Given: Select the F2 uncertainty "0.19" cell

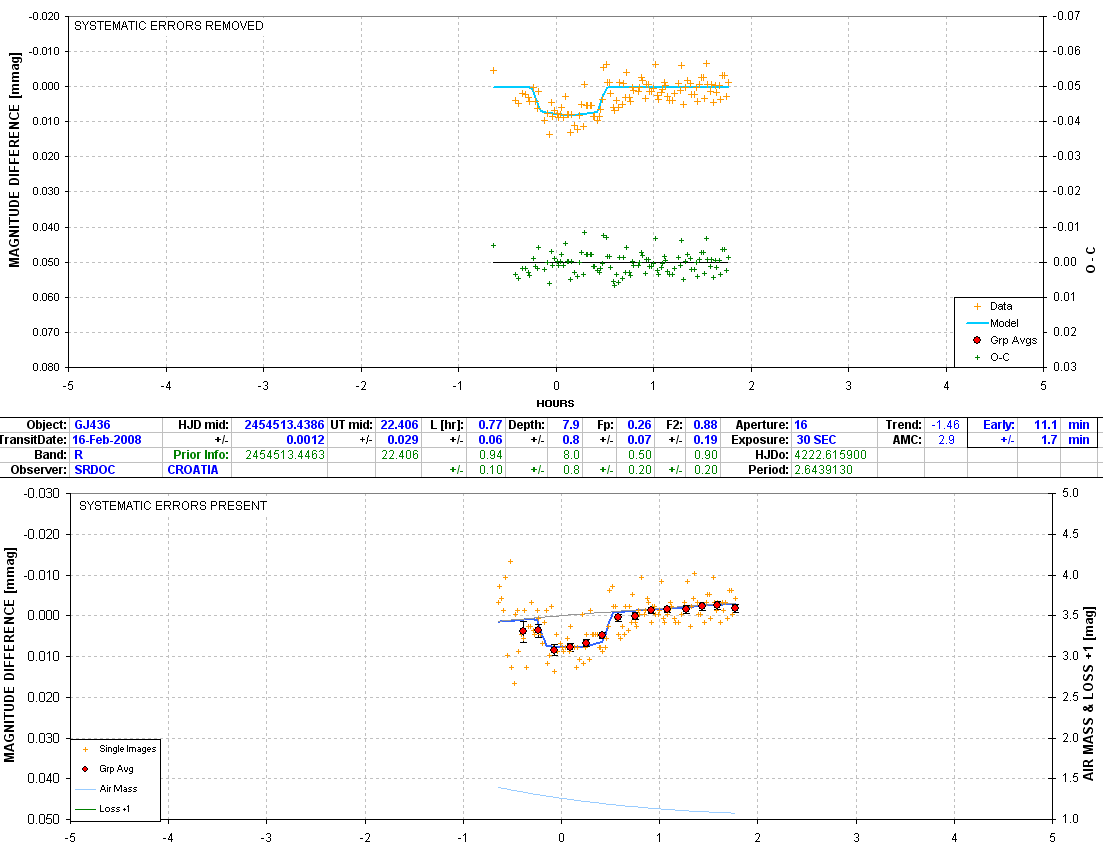Looking at the screenshot, I should pos(706,440).
